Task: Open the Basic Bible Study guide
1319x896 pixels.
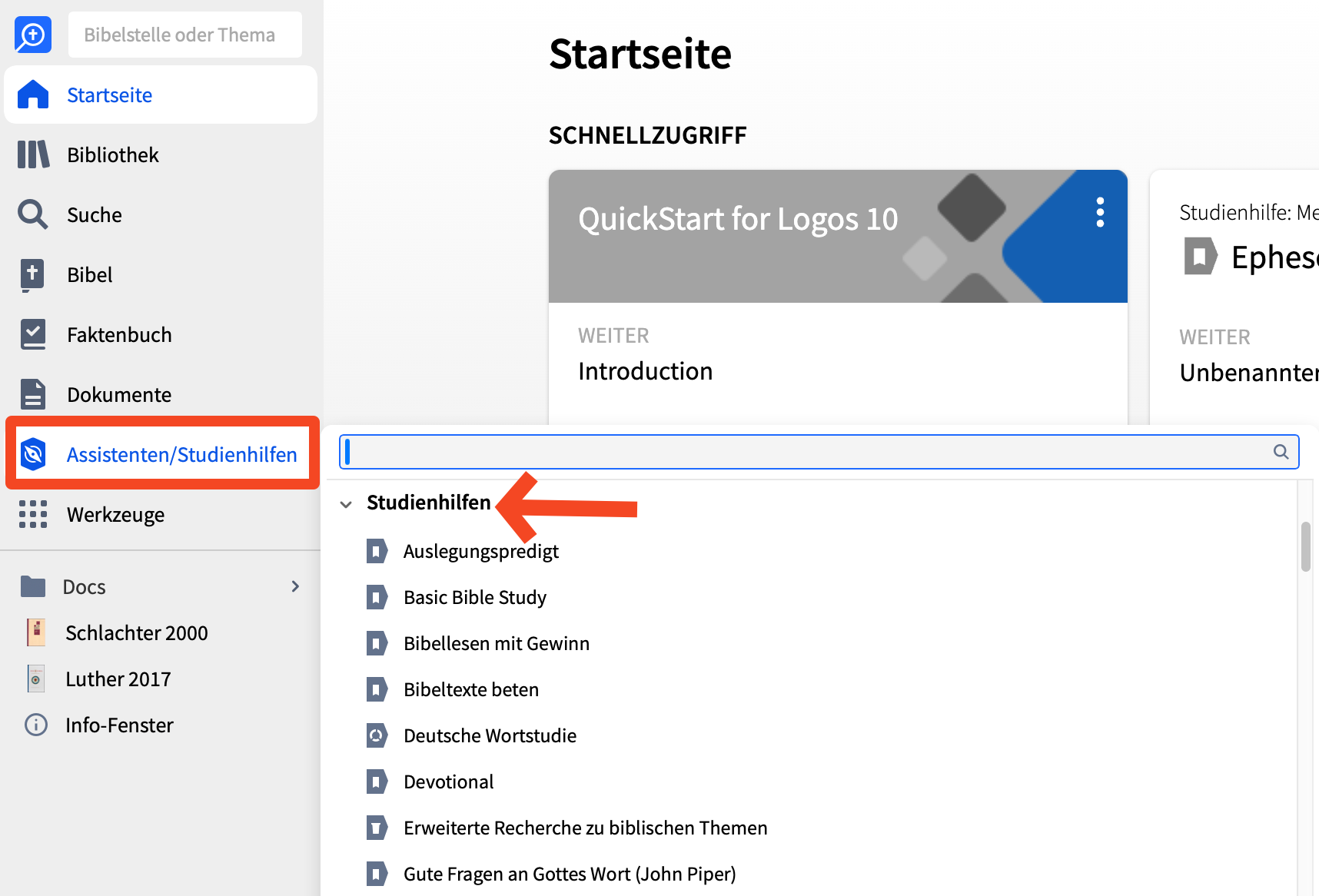Action: point(475,598)
